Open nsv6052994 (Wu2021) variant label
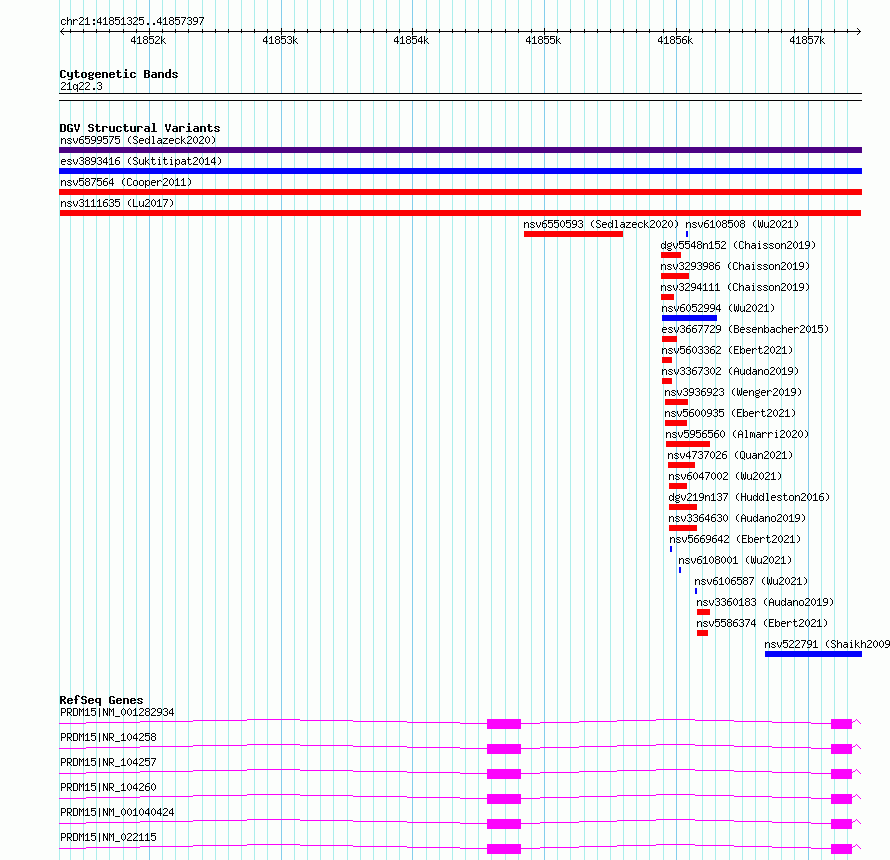890x860 pixels. (718, 308)
